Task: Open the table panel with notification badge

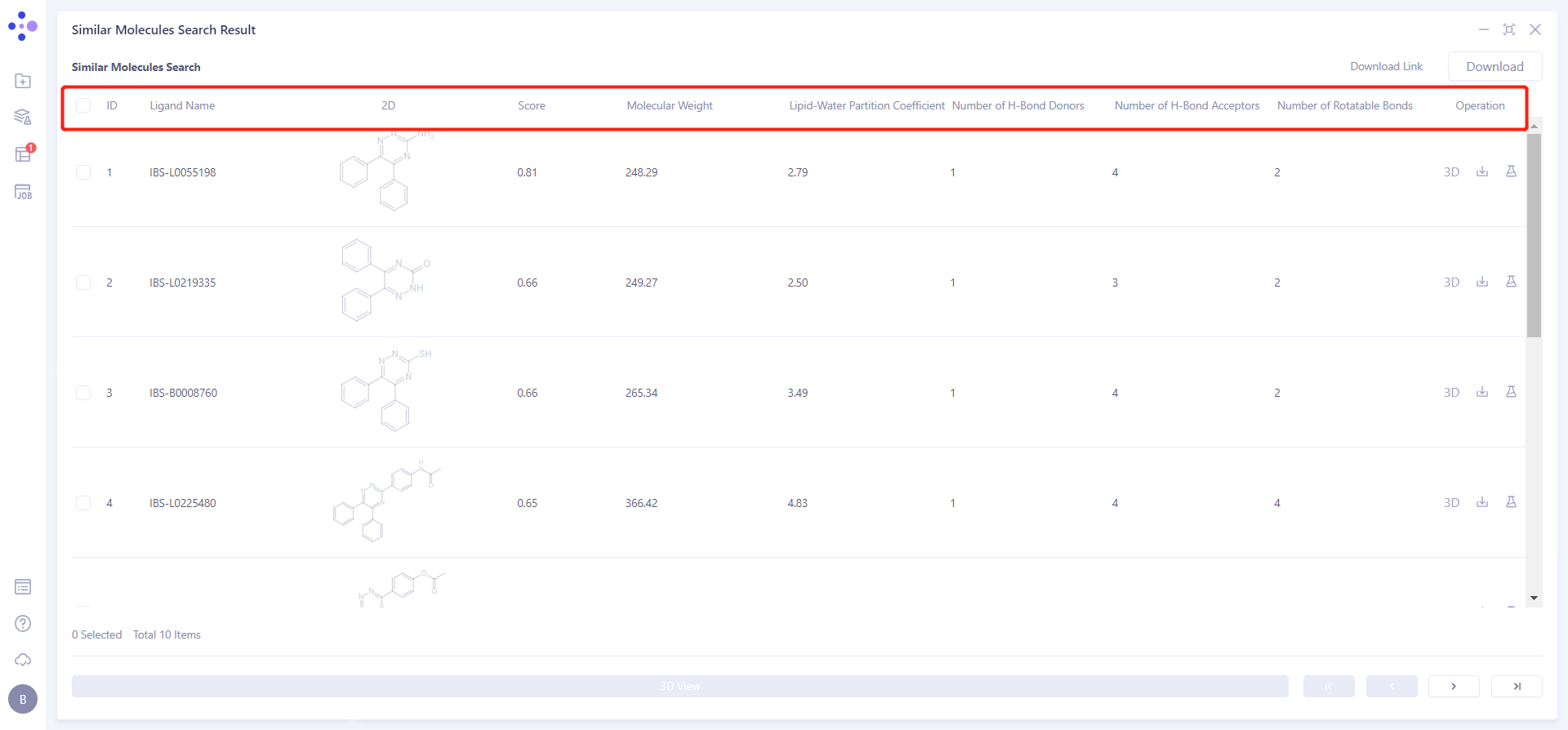Action: (23, 154)
